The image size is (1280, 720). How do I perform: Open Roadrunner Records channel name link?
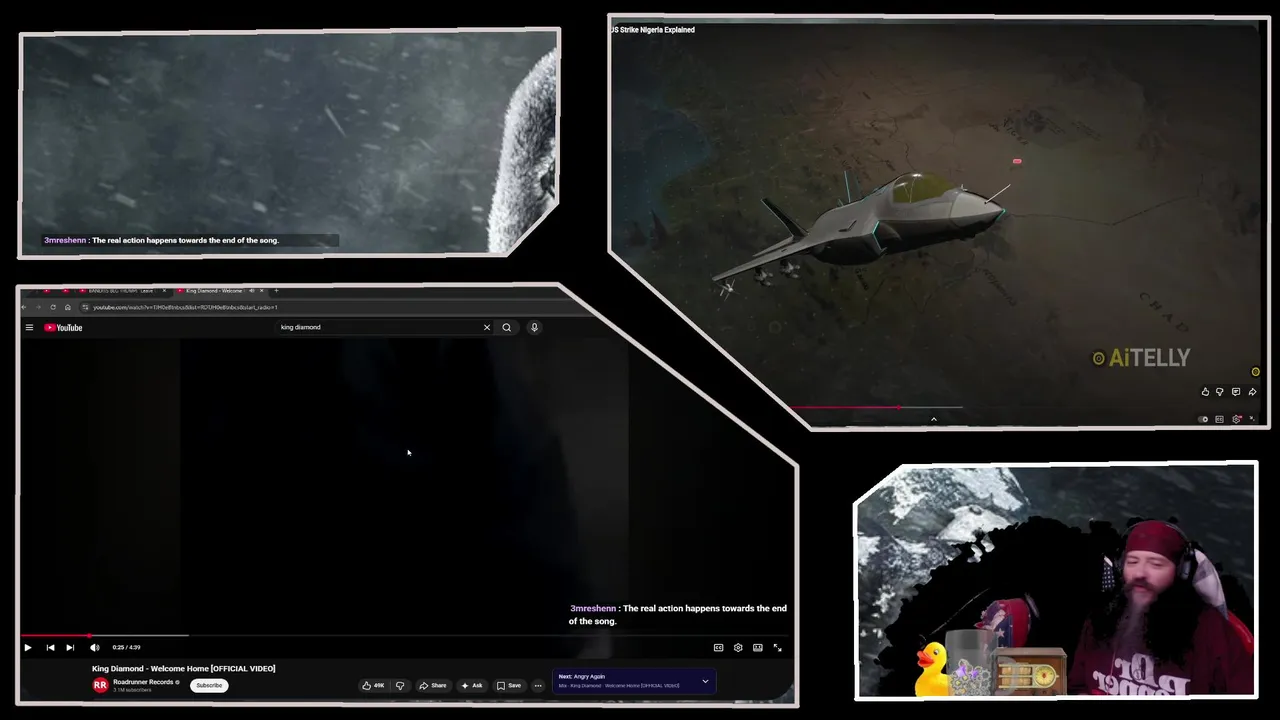[143, 682]
